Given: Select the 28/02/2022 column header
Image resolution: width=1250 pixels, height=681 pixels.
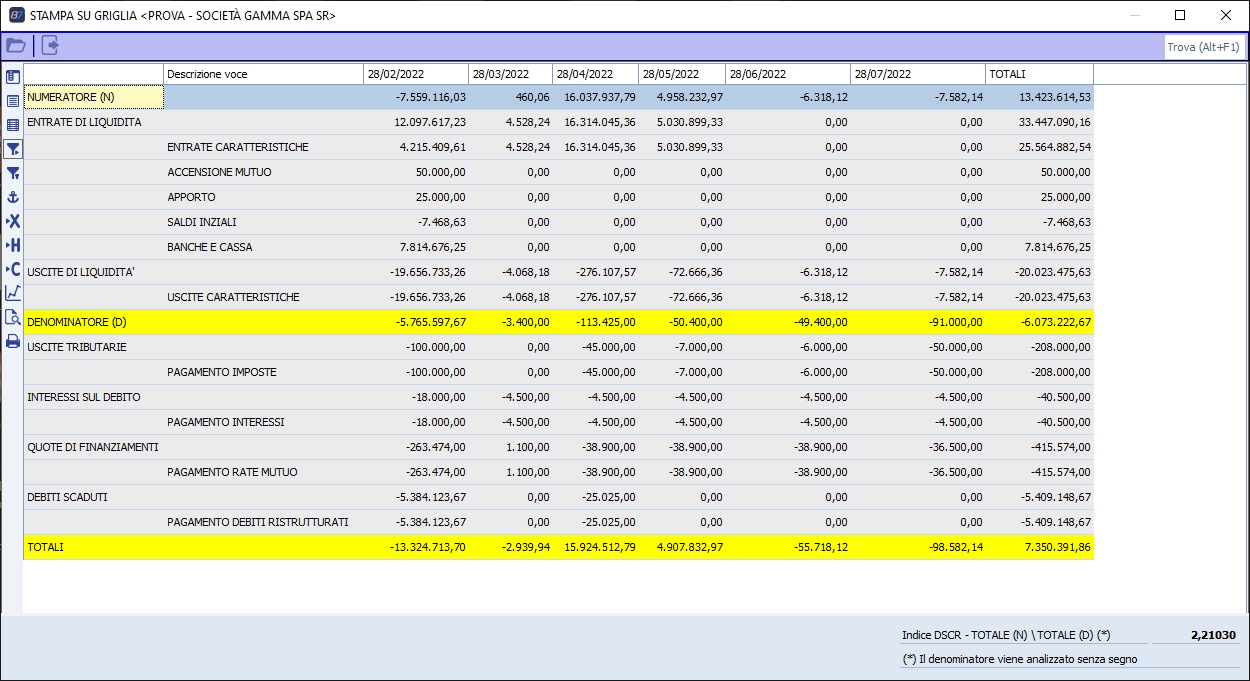Looking at the screenshot, I should pos(415,74).
